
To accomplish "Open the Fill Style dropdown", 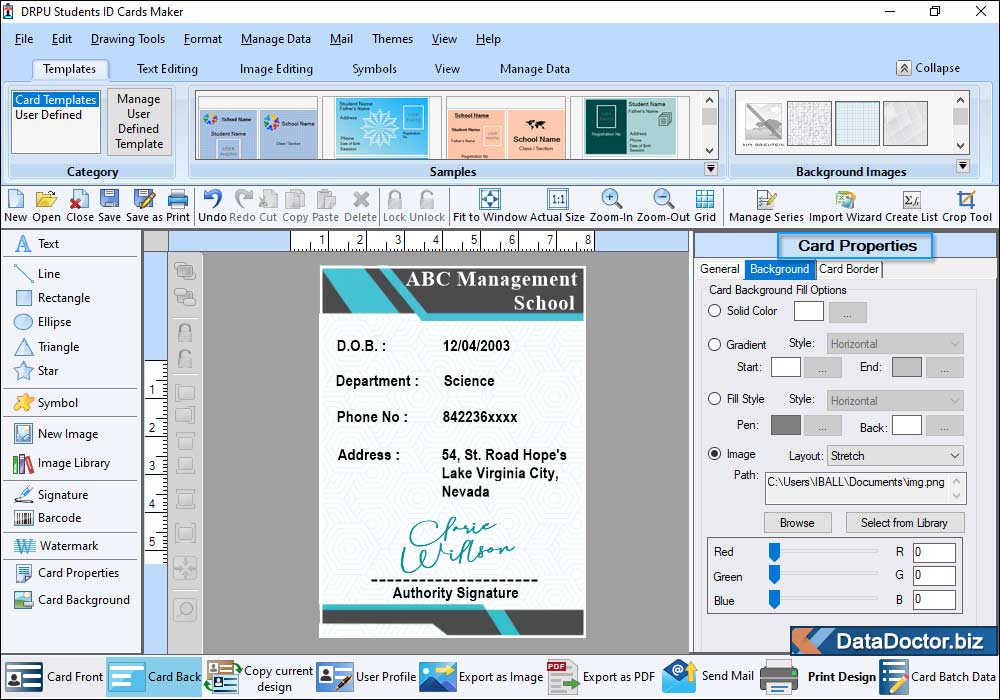I will pos(895,401).
